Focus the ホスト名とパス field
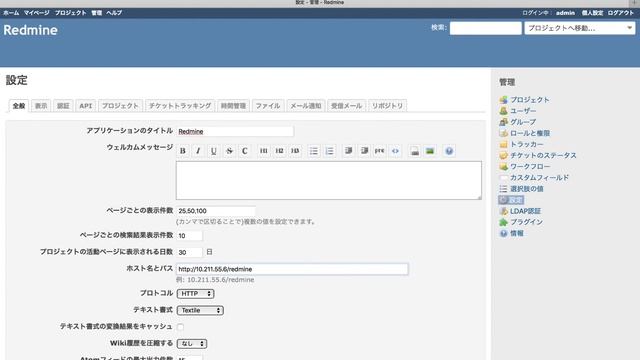The width and height of the screenshot is (640, 360). (x=292, y=269)
